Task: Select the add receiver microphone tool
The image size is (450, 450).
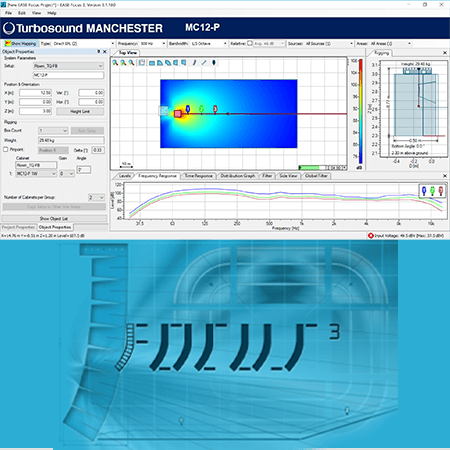Action: point(214,63)
